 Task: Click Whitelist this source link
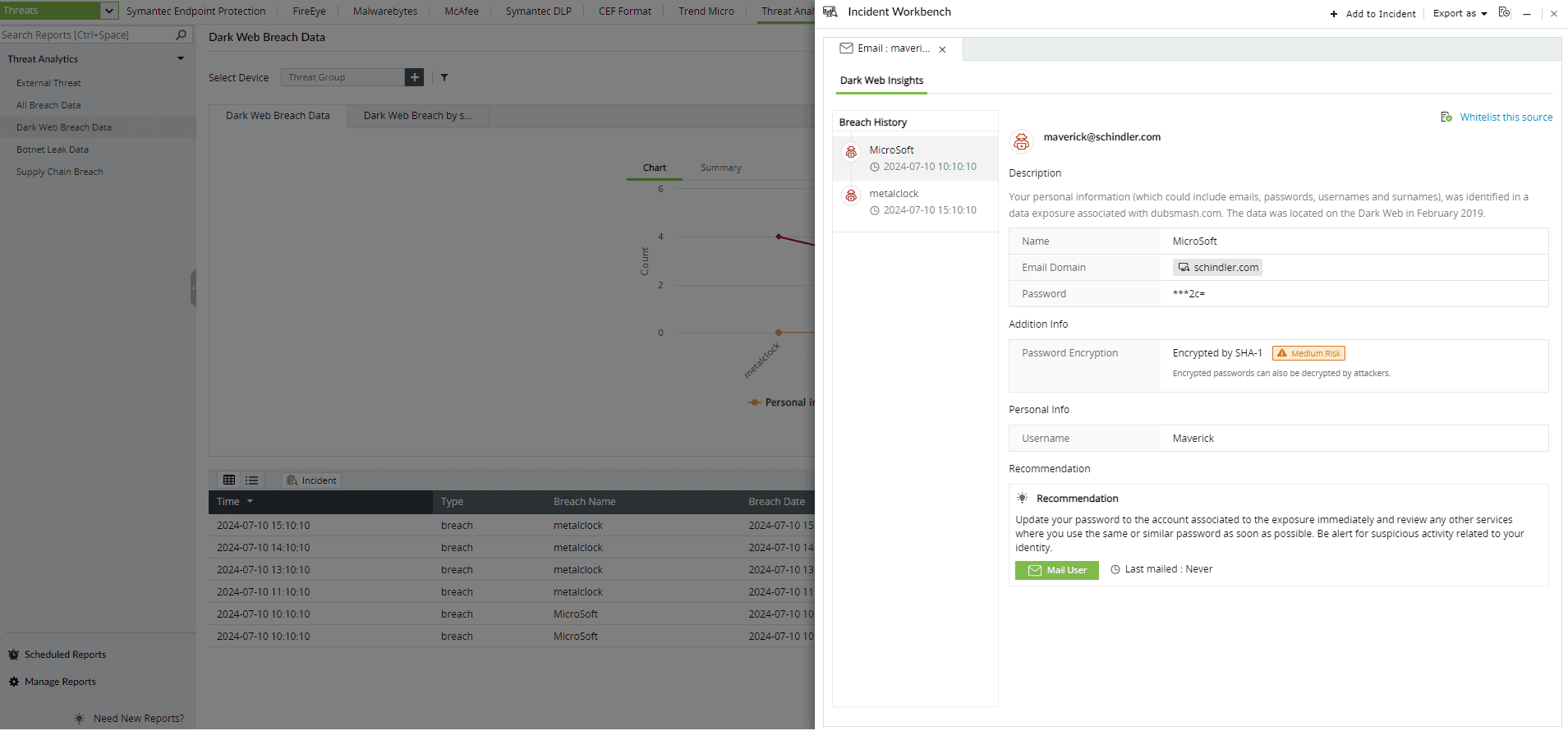[1506, 117]
